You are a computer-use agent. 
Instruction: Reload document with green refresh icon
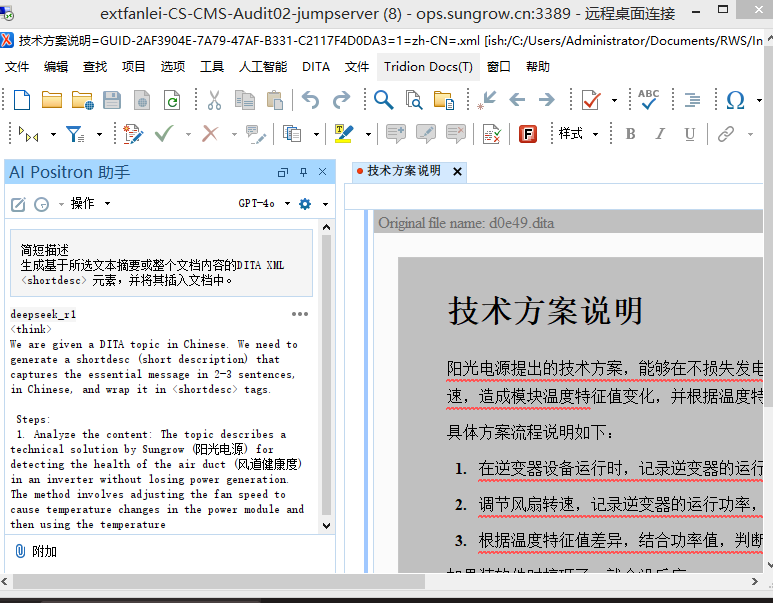[172, 100]
